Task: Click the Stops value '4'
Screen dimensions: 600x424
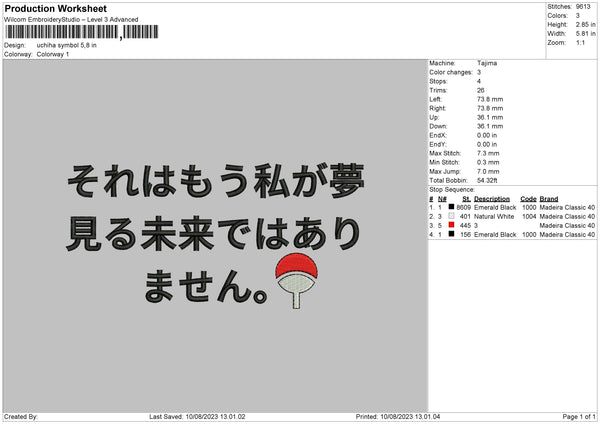Action: point(479,81)
